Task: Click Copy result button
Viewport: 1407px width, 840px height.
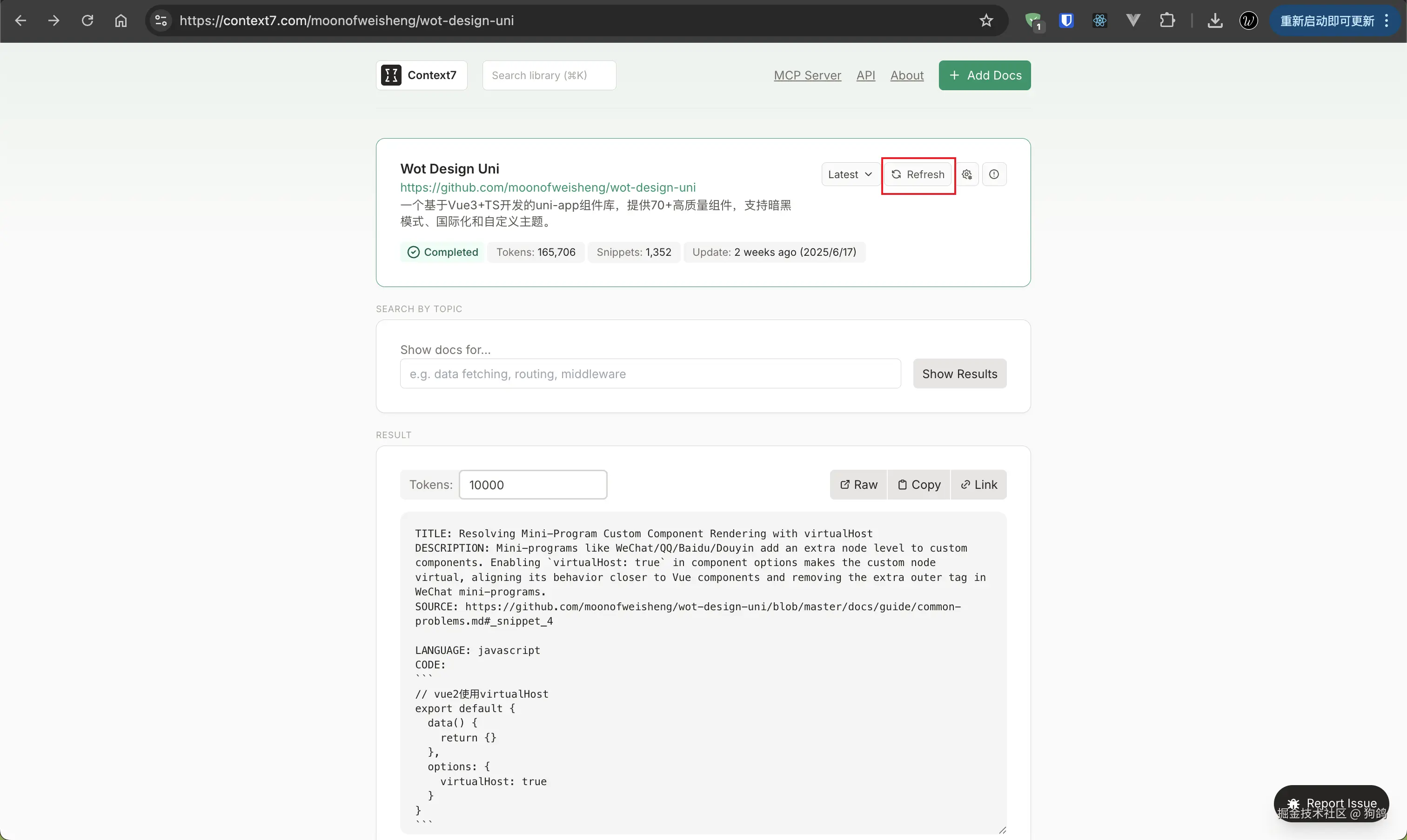Action: pyautogui.click(x=918, y=485)
